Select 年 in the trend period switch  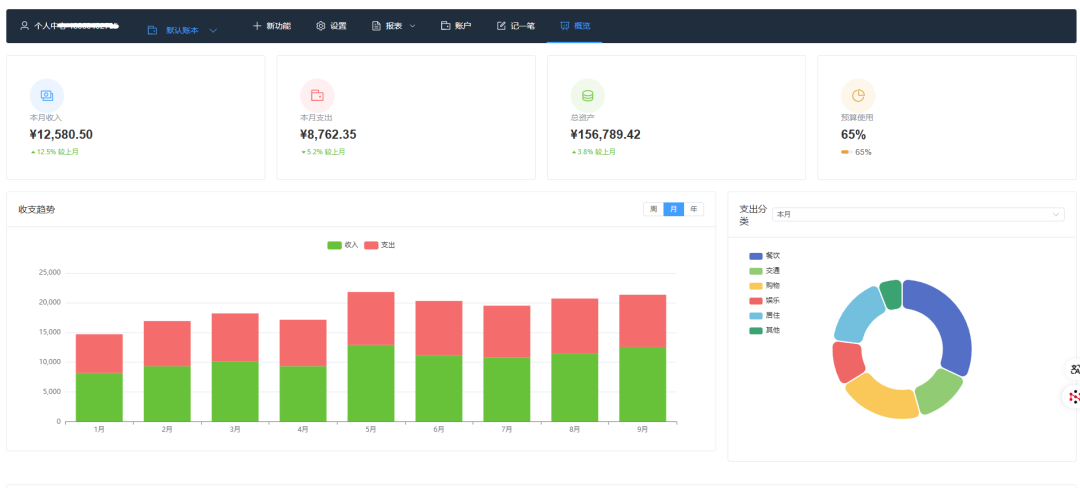pyautogui.click(x=694, y=209)
